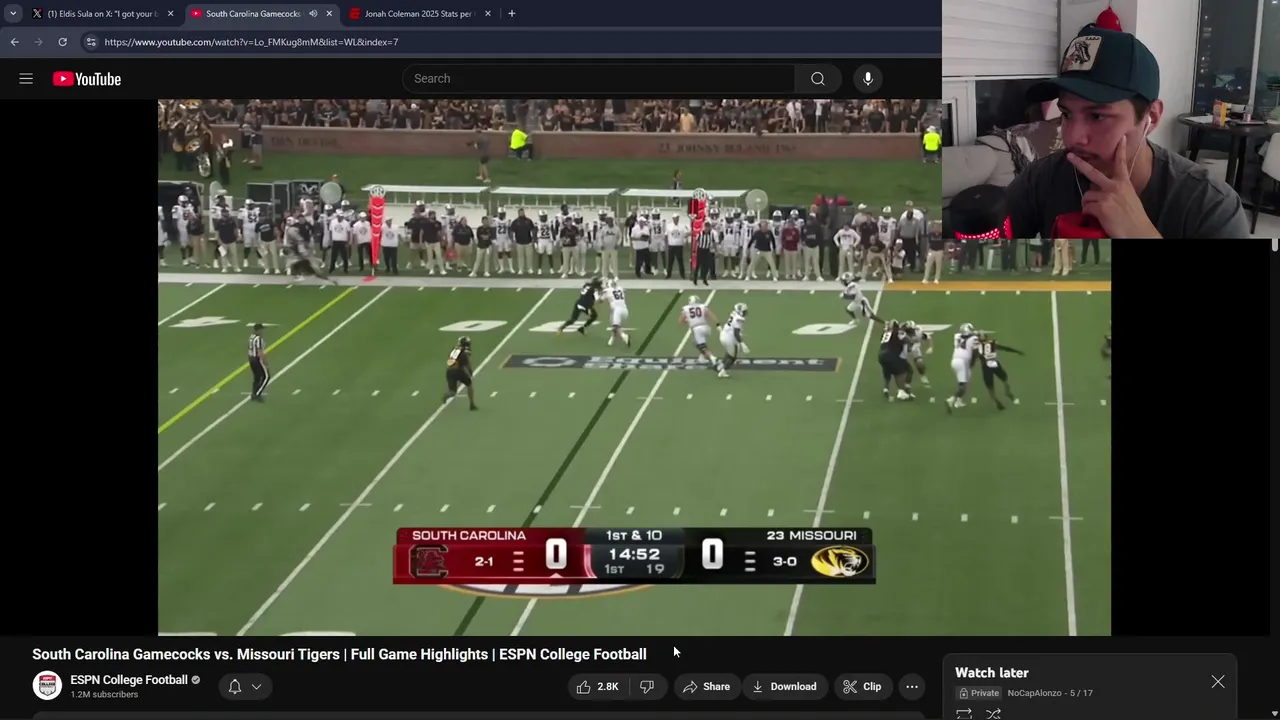Dislike the video
The width and height of the screenshot is (1280, 720).
point(647,687)
